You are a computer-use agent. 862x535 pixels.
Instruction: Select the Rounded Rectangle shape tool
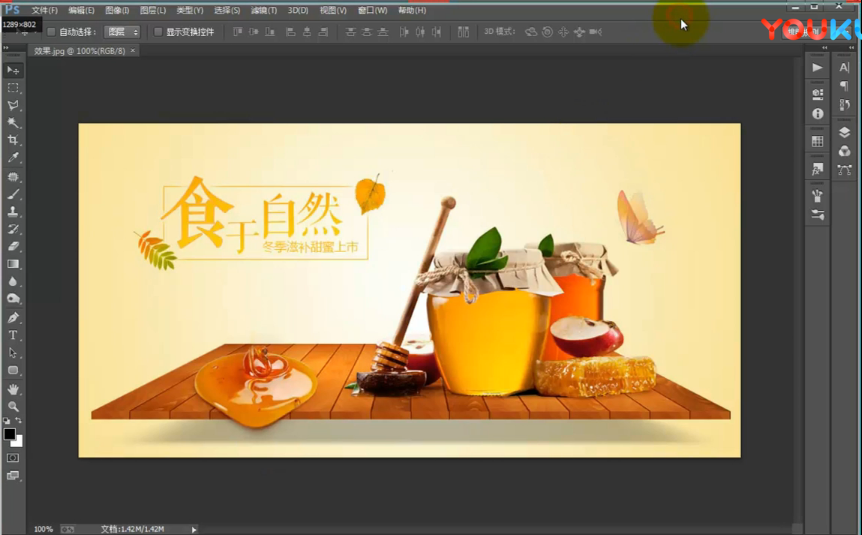point(13,370)
